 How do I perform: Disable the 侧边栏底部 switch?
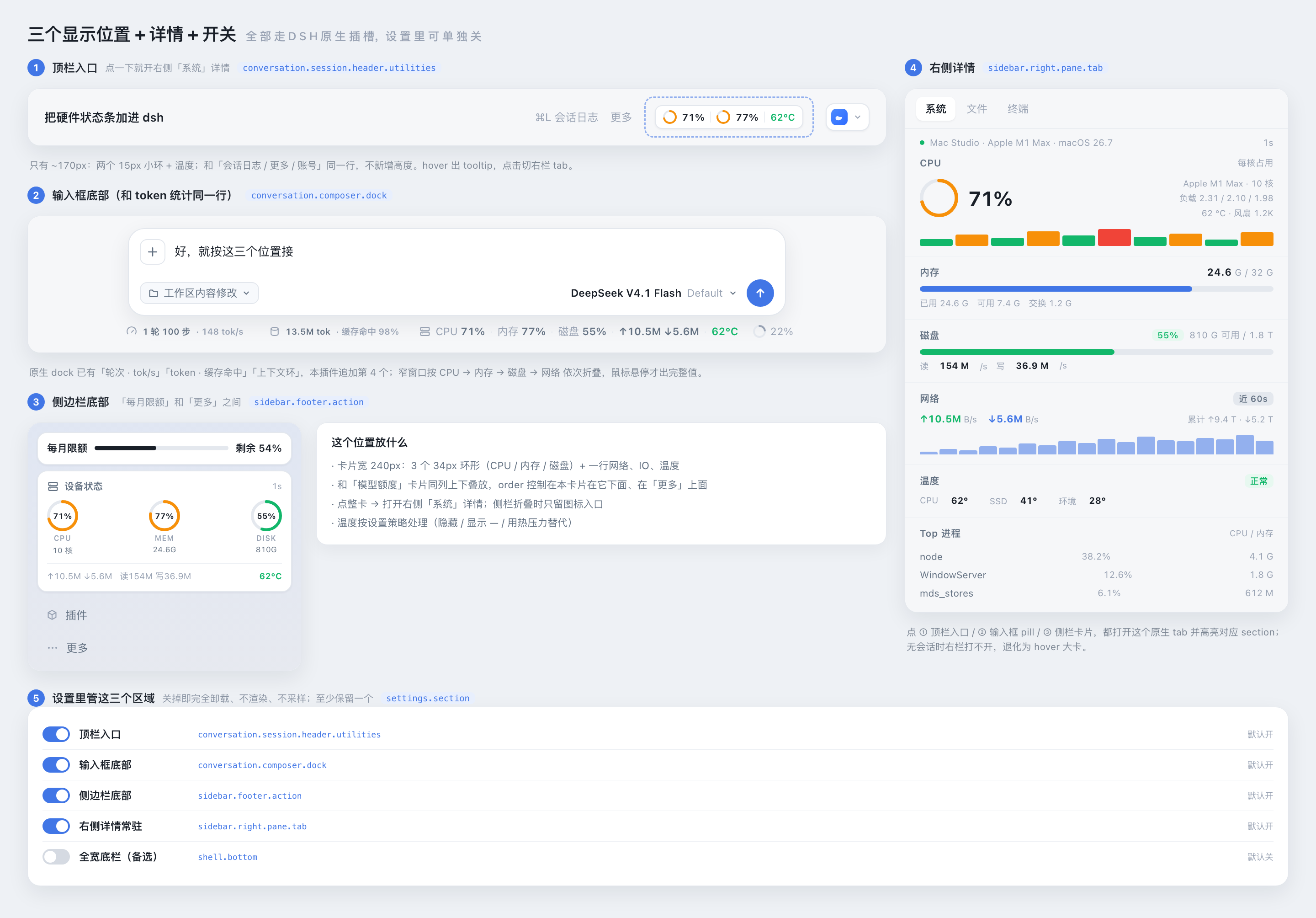[56, 795]
